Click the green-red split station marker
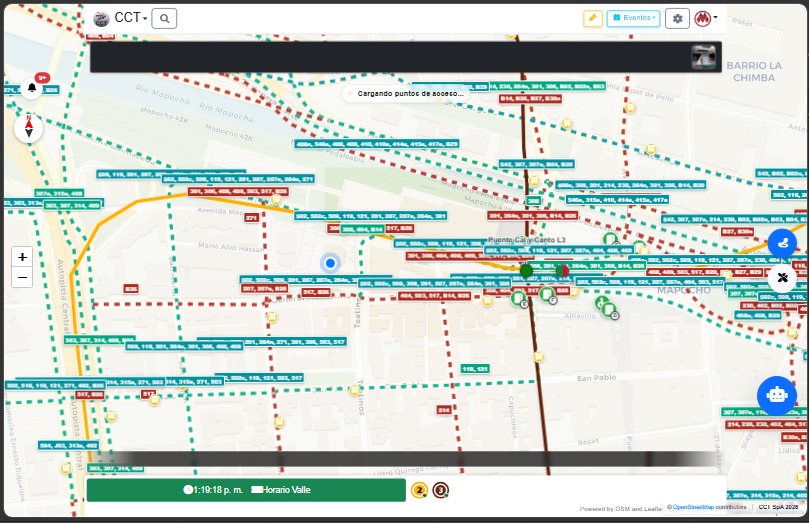Screen dimensions: 809x523 tap(562, 271)
